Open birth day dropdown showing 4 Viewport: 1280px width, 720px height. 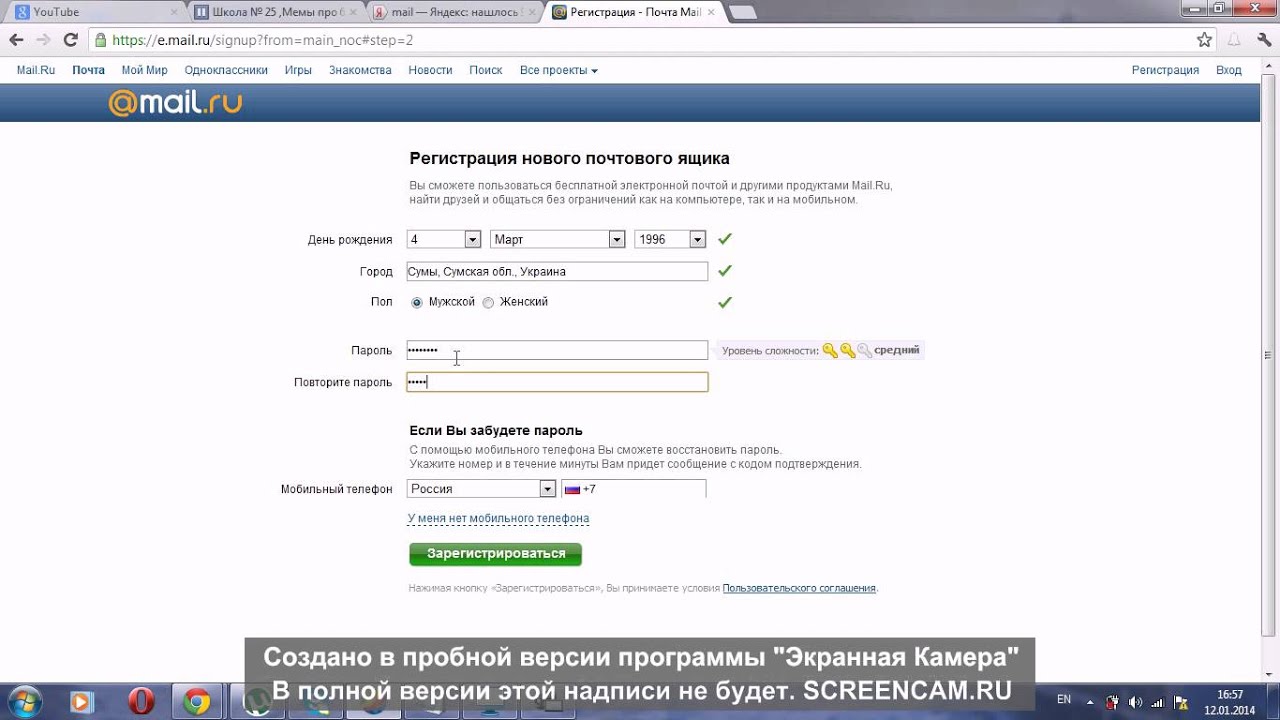click(x=444, y=240)
